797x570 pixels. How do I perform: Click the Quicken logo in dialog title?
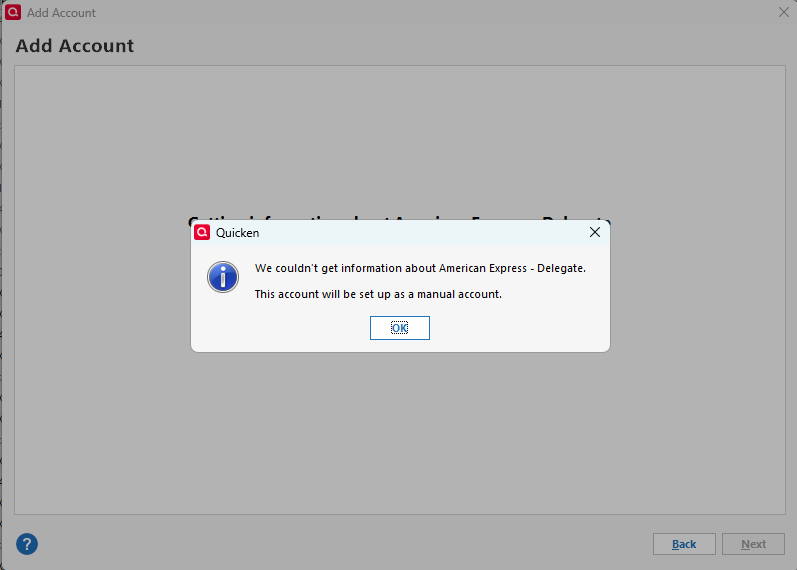click(202, 232)
